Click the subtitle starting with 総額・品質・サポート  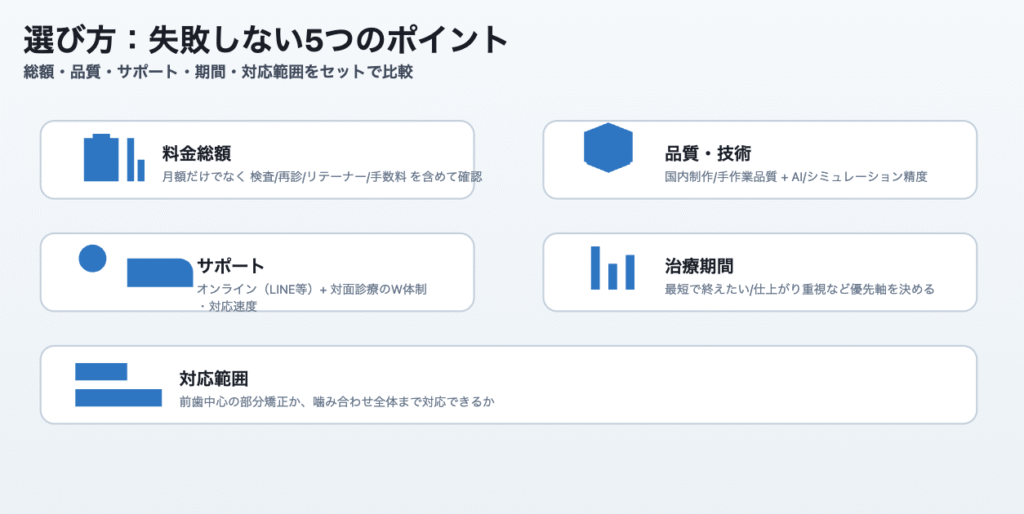pyautogui.click(x=218, y=72)
